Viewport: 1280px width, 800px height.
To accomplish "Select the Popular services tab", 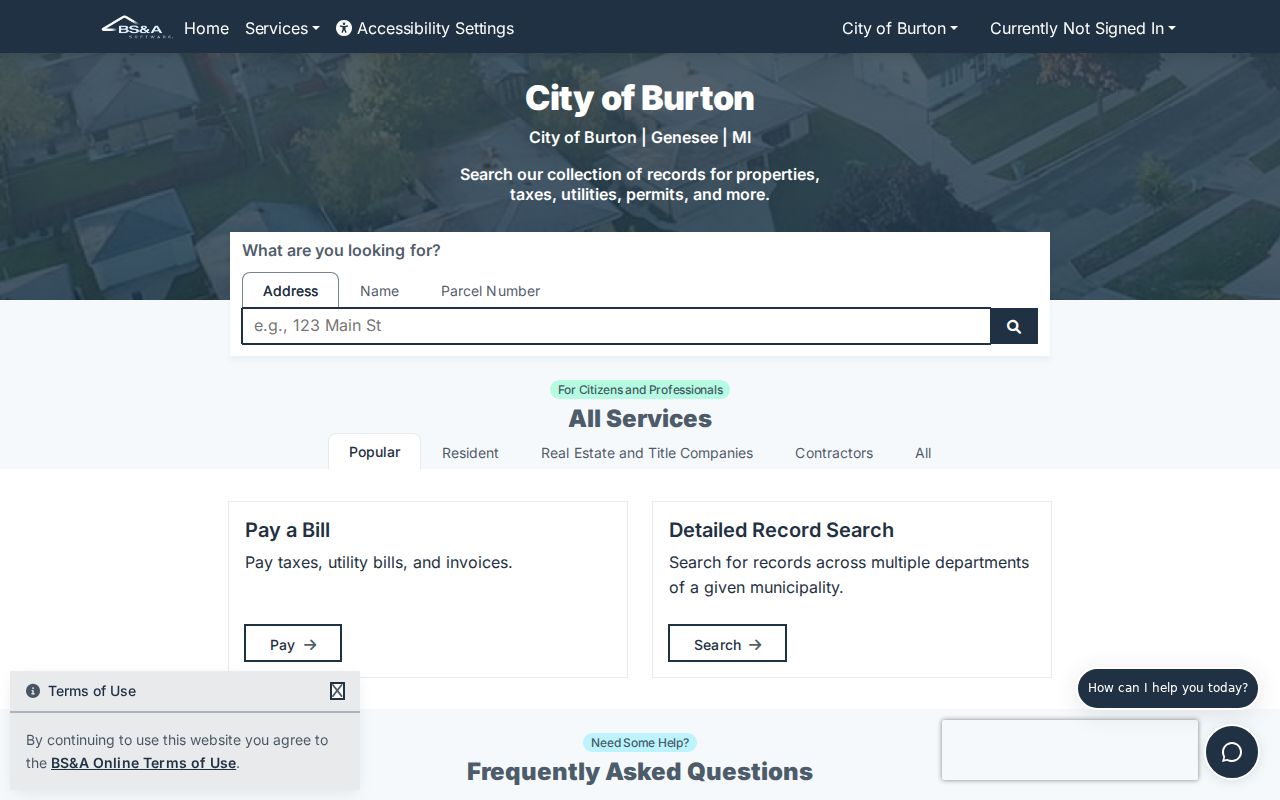I will [374, 452].
